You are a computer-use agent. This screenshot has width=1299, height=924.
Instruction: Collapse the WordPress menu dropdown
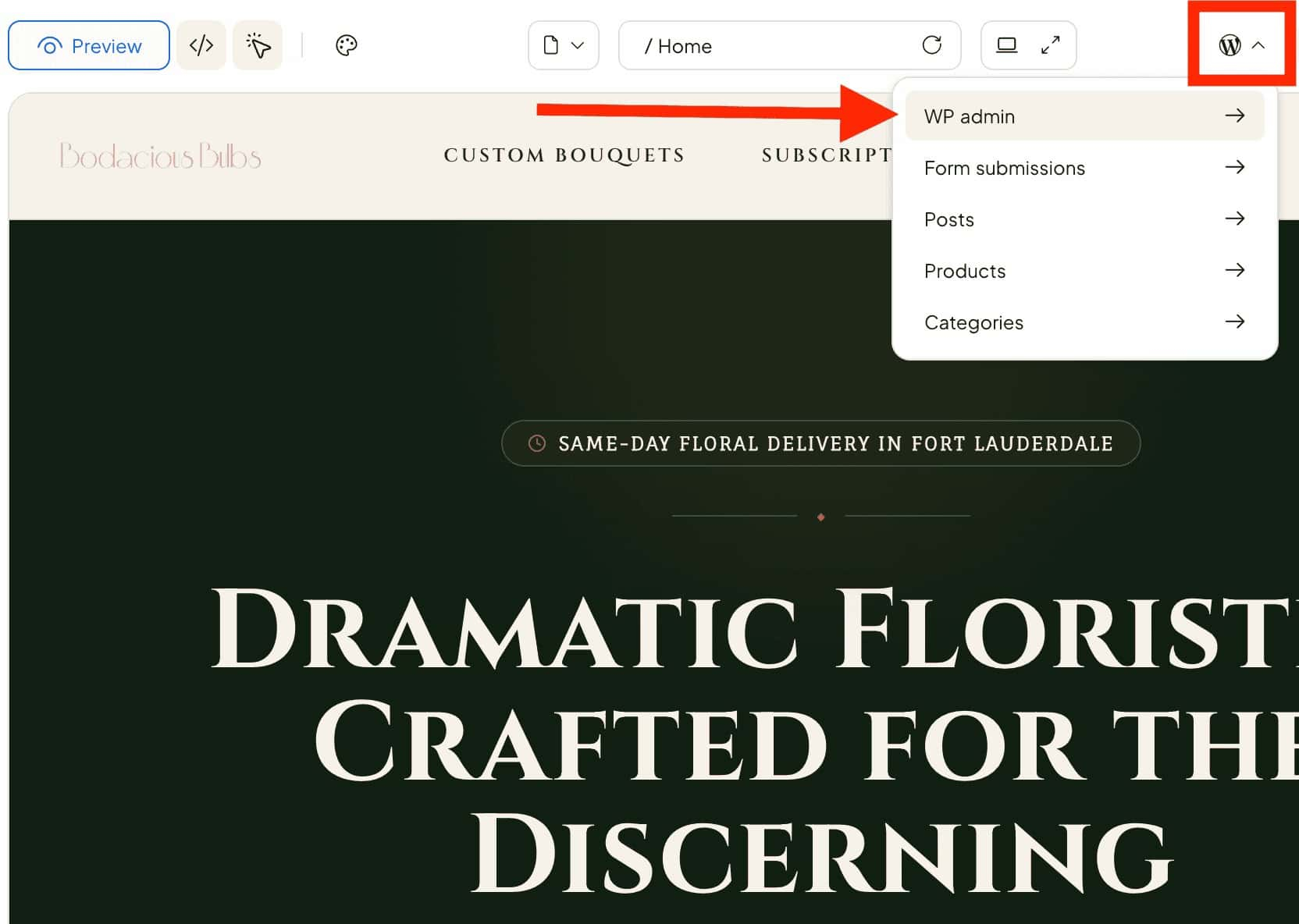click(1241, 45)
